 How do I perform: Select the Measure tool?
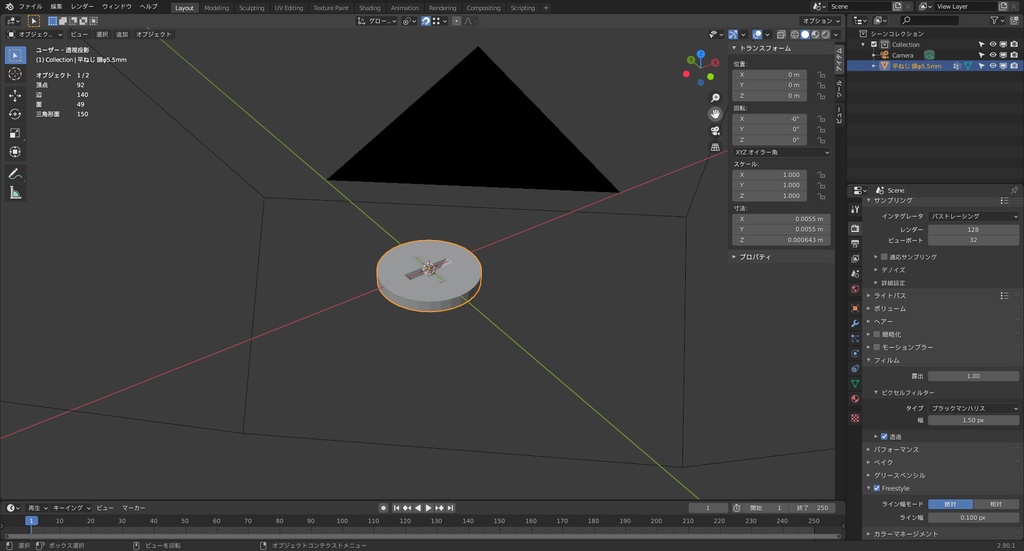(15, 192)
